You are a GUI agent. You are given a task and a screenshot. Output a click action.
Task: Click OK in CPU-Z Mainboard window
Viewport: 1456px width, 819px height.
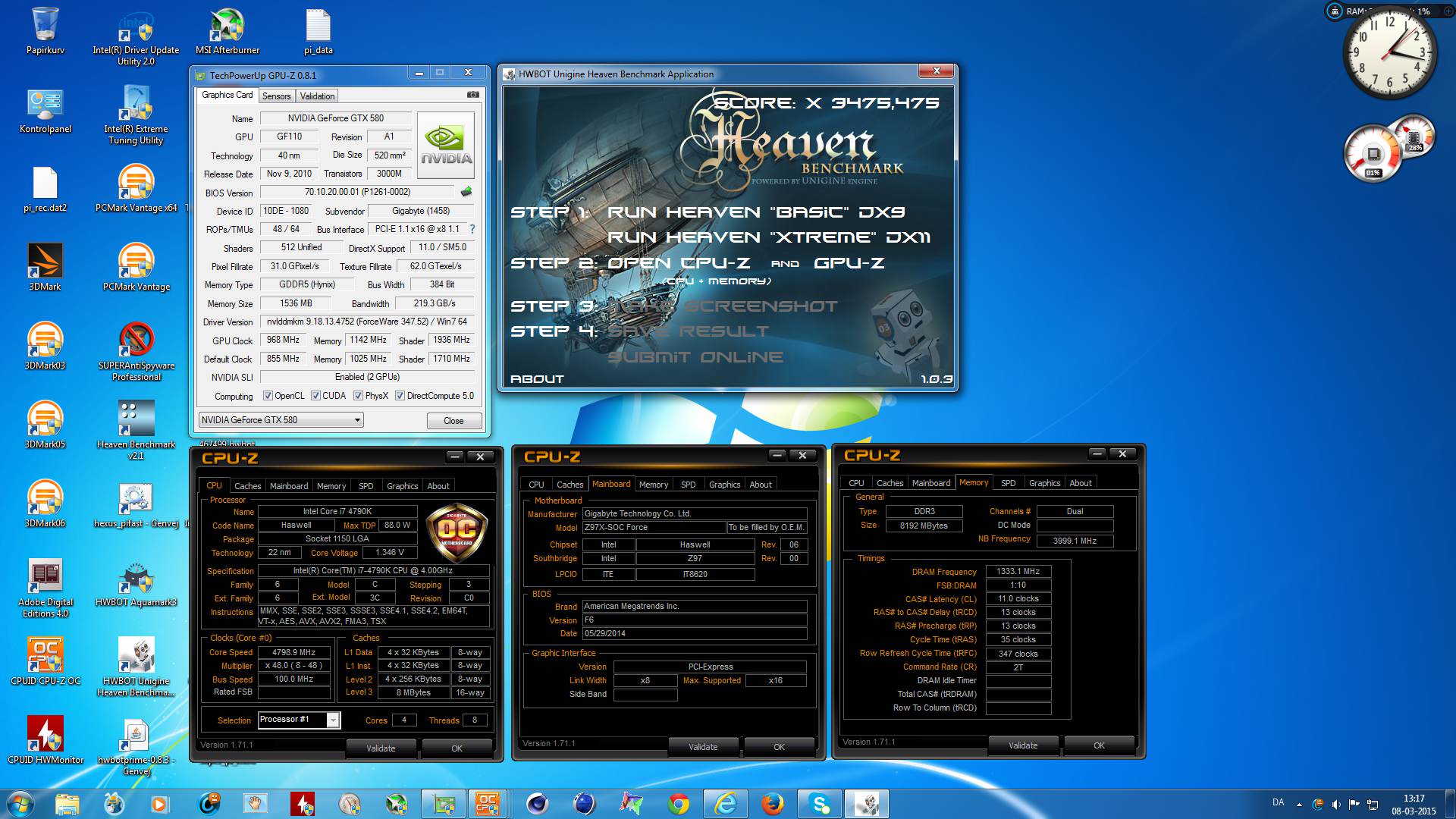(x=779, y=747)
